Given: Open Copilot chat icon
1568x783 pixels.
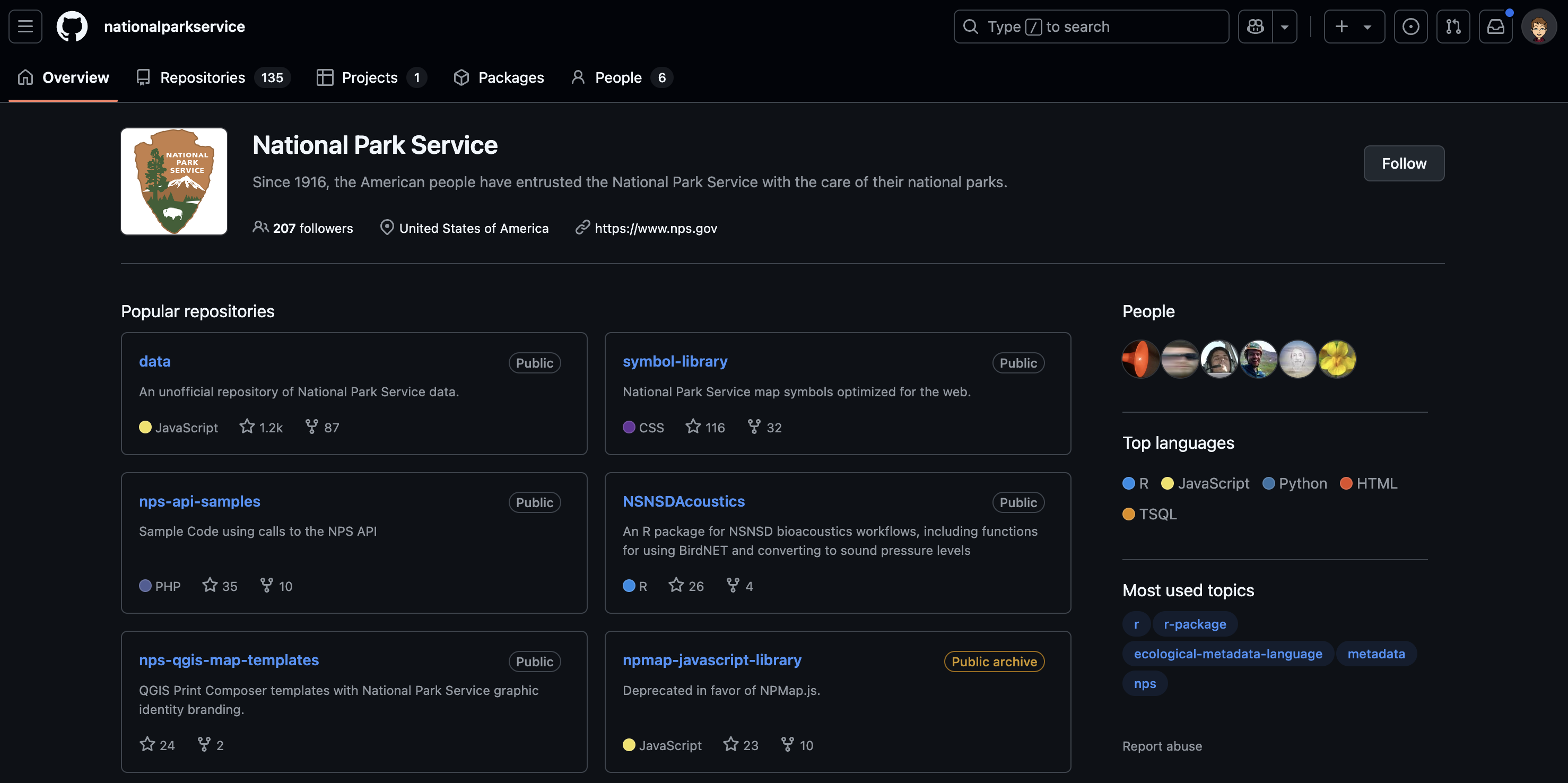Looking at the screenshot, I should coord(1255,26).
